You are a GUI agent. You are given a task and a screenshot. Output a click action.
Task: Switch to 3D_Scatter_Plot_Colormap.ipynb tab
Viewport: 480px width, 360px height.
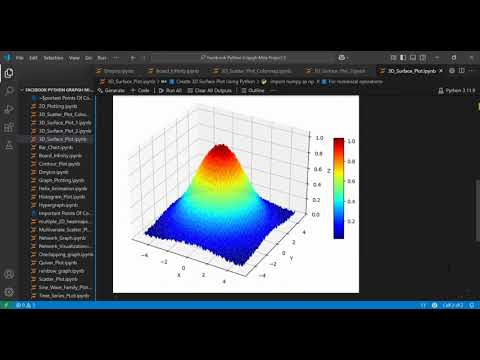[x=252, y=71]
